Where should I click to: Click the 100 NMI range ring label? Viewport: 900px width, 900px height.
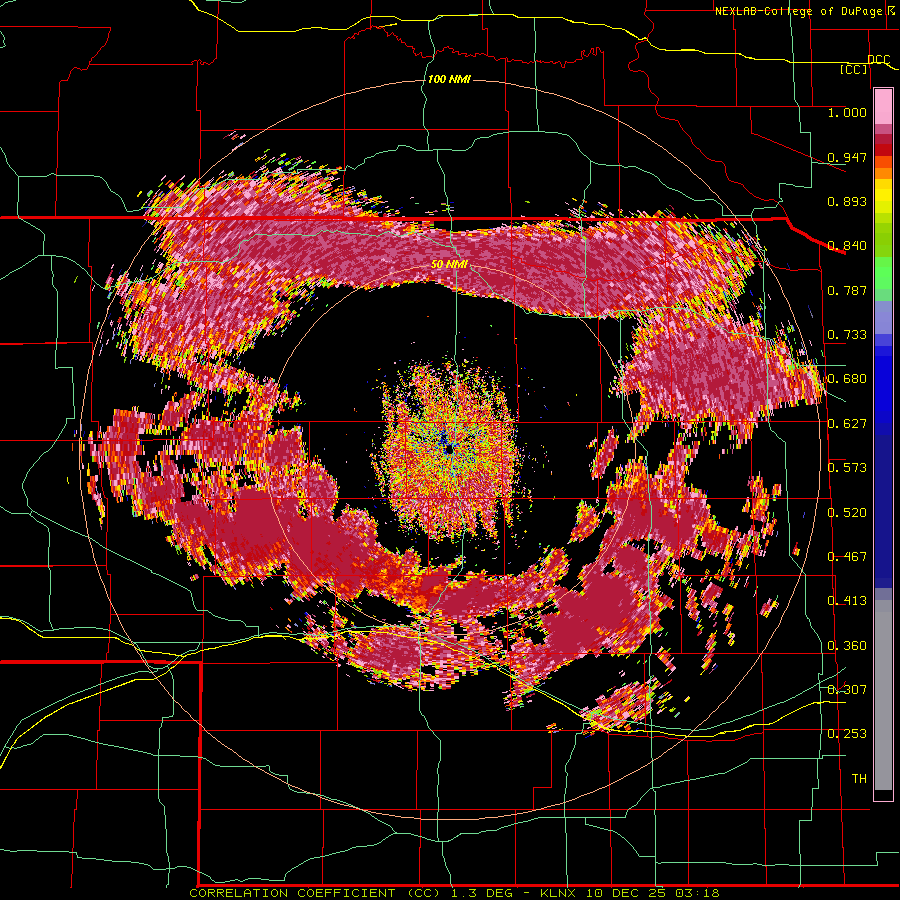[449, 79]
